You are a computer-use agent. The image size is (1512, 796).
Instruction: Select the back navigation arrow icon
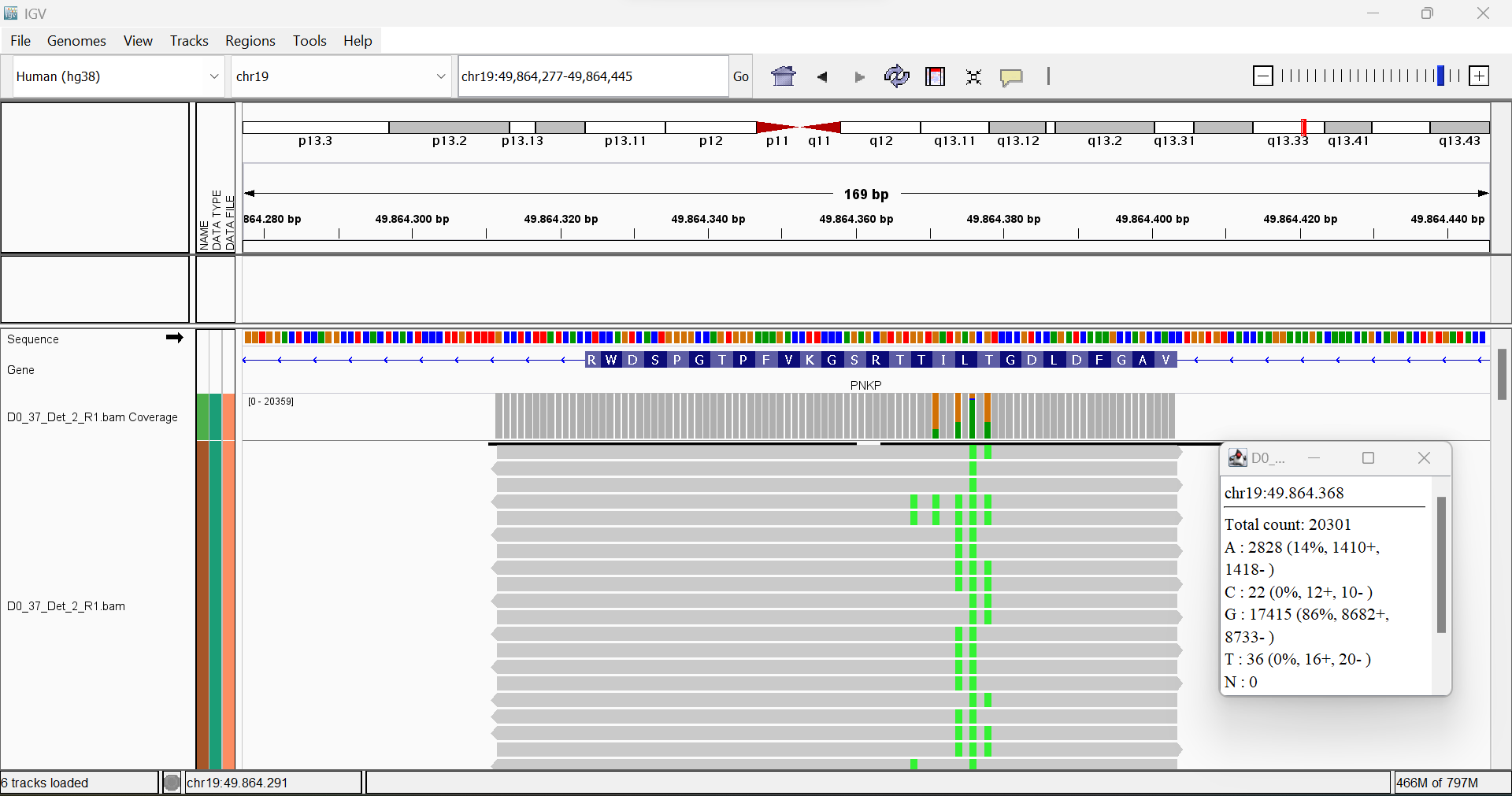click(x=822, y=76)
